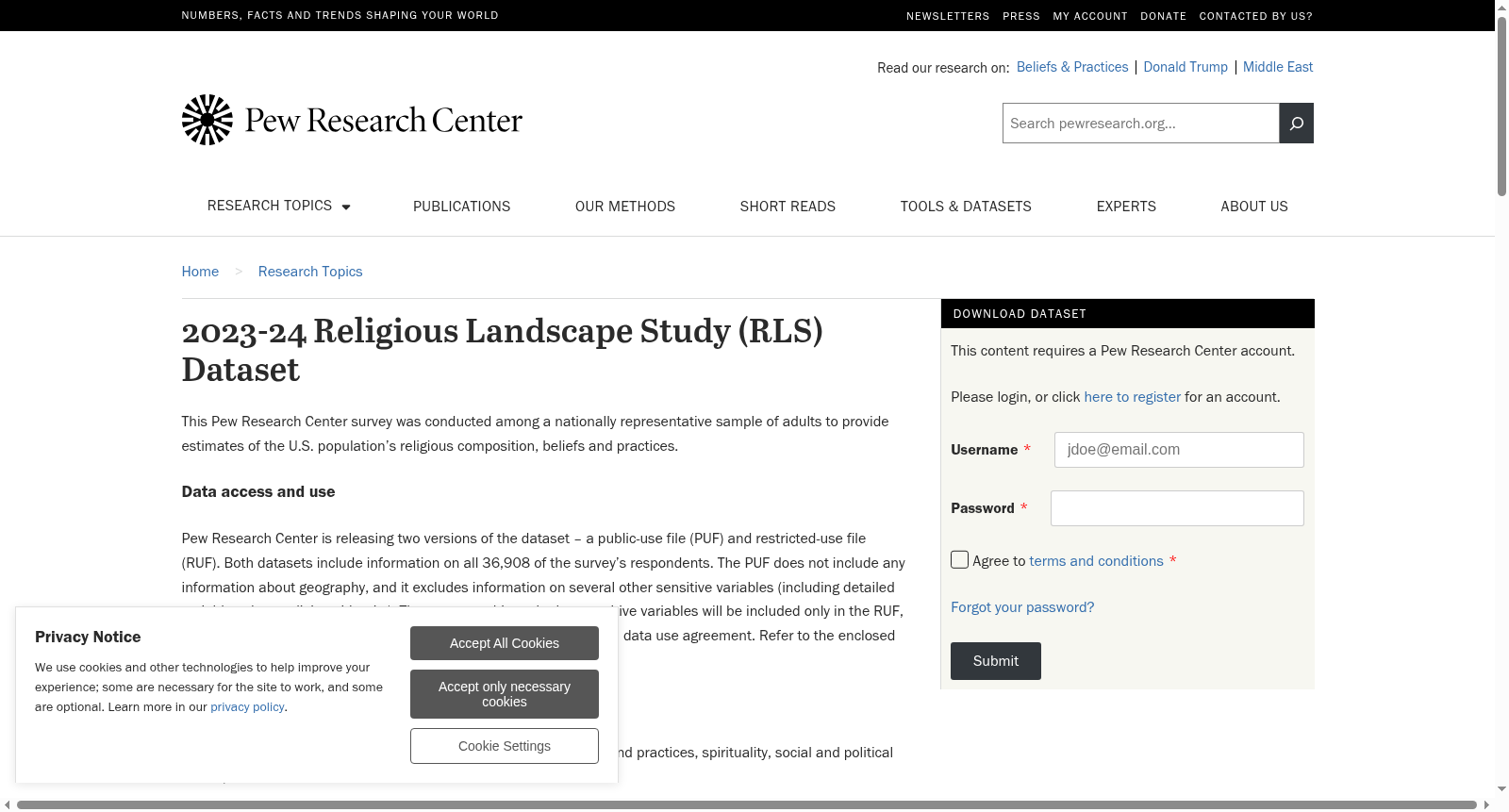Click here to register link

pos(1133,397)
